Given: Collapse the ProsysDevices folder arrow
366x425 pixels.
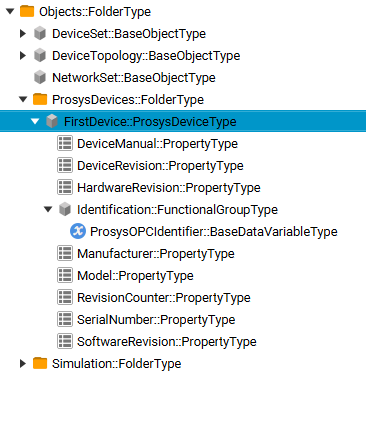Looking at the screenshot, I should point(23,100).
